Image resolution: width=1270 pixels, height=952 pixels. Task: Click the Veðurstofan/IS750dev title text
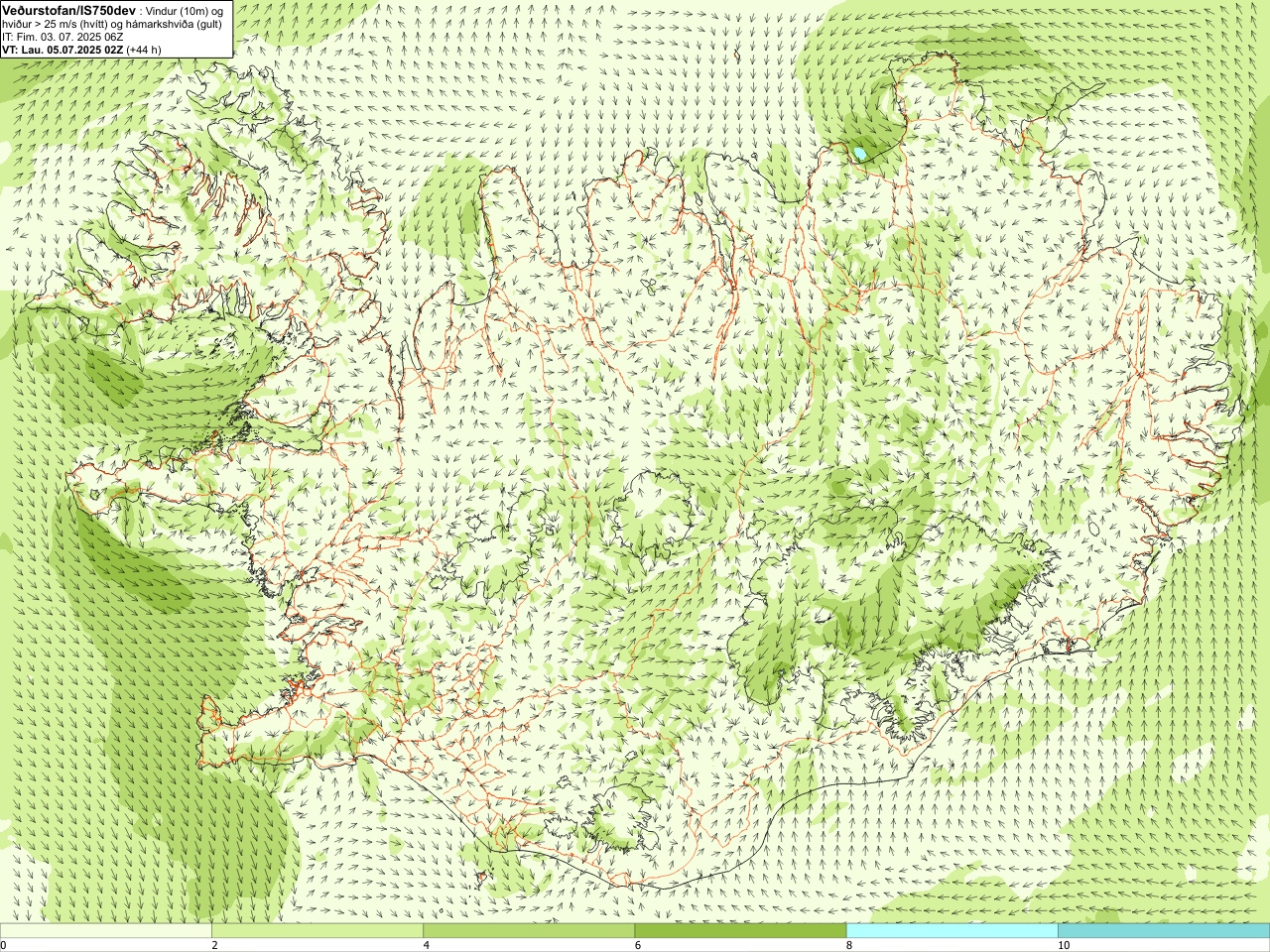pyautogui.click(x=69, y=10)
